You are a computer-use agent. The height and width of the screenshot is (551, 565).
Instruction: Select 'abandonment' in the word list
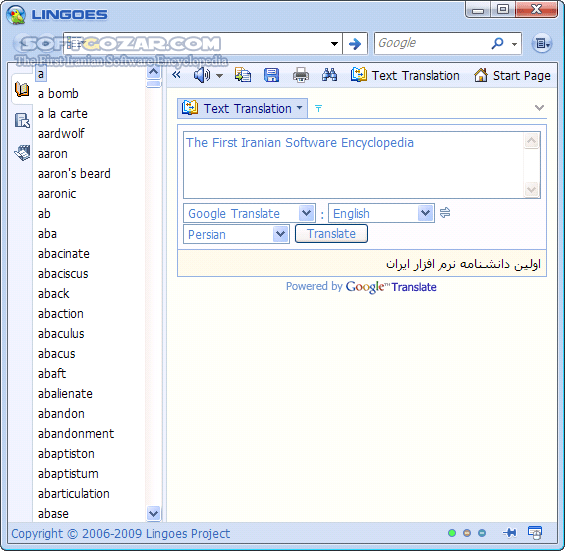[76, 434]
